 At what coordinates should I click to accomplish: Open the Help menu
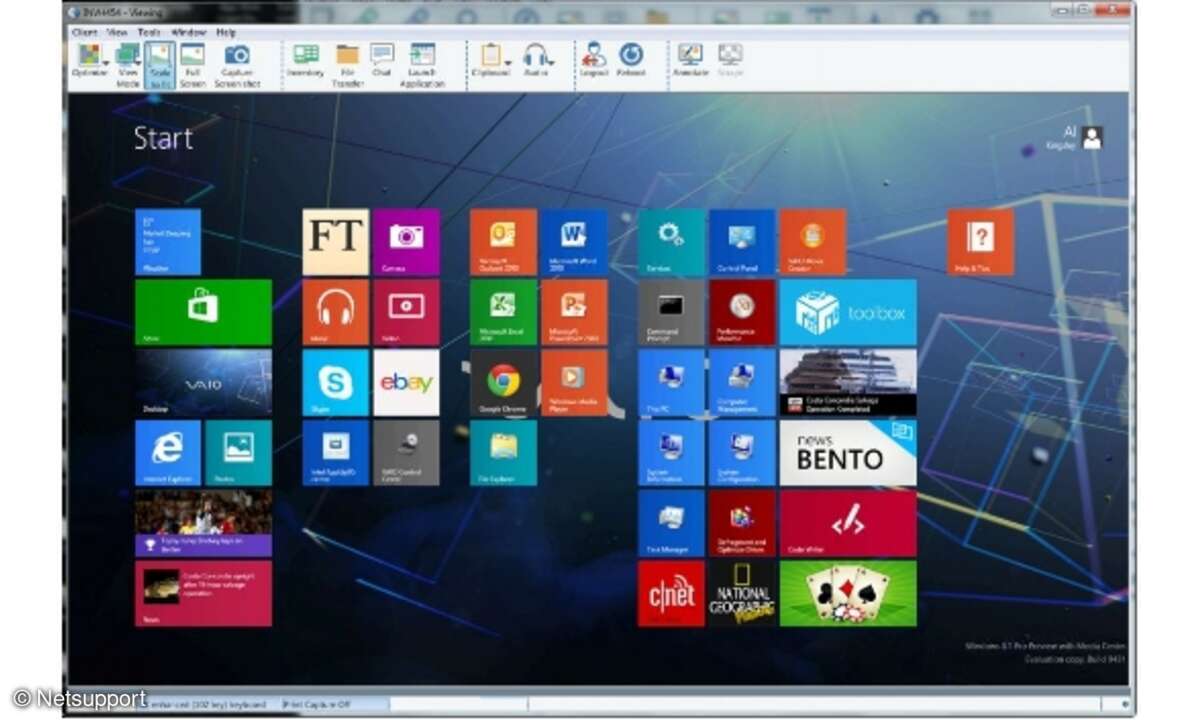click(x=226, y=33)
